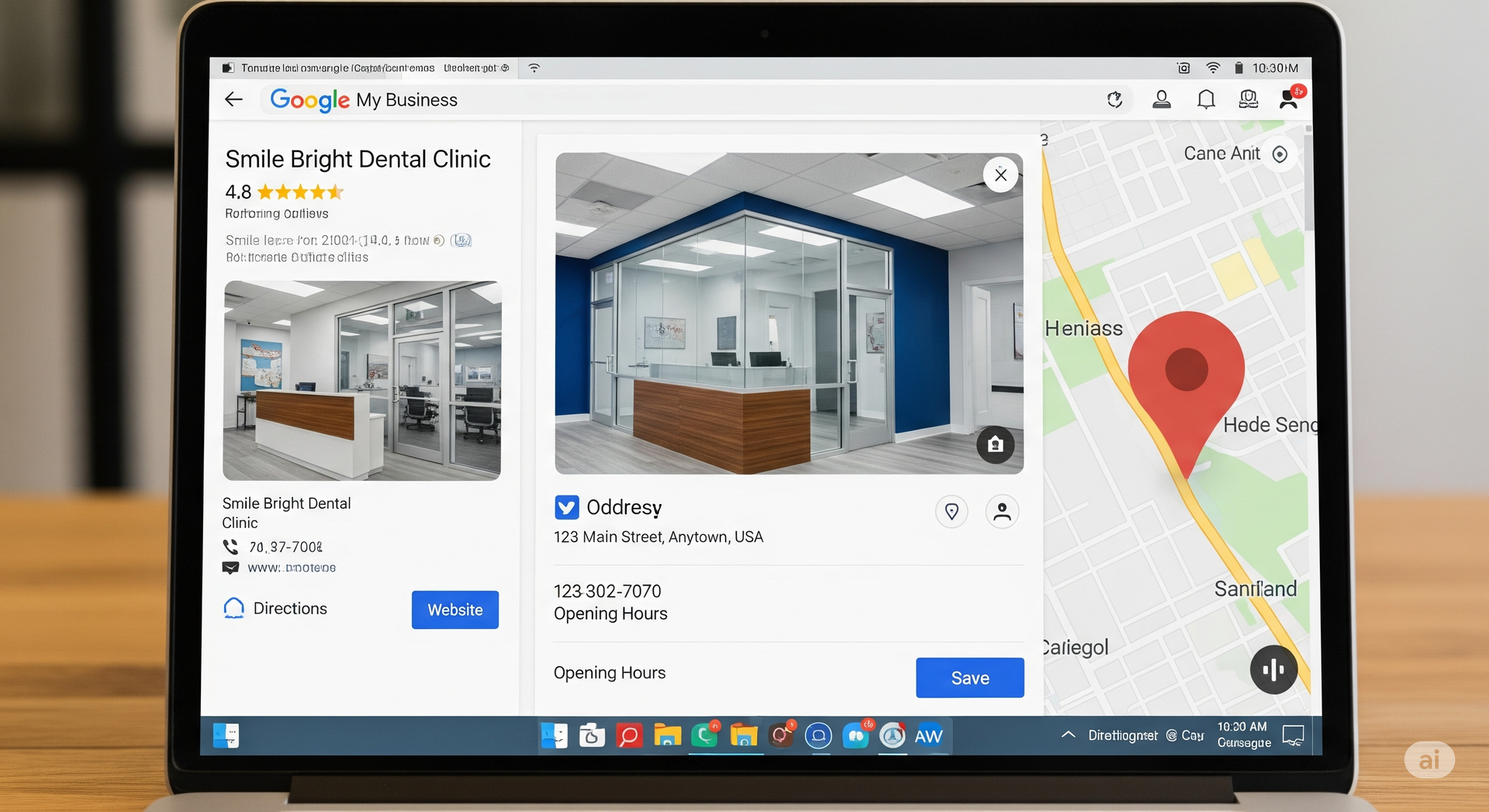Open the red search app in the taskbar

tap(630, 736)
